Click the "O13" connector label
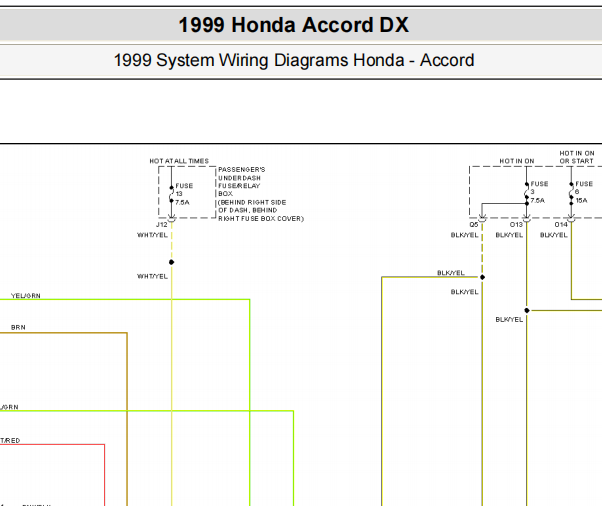Viewport: 602px width, 506px height. pyautogui.click(x=516, y=225)
